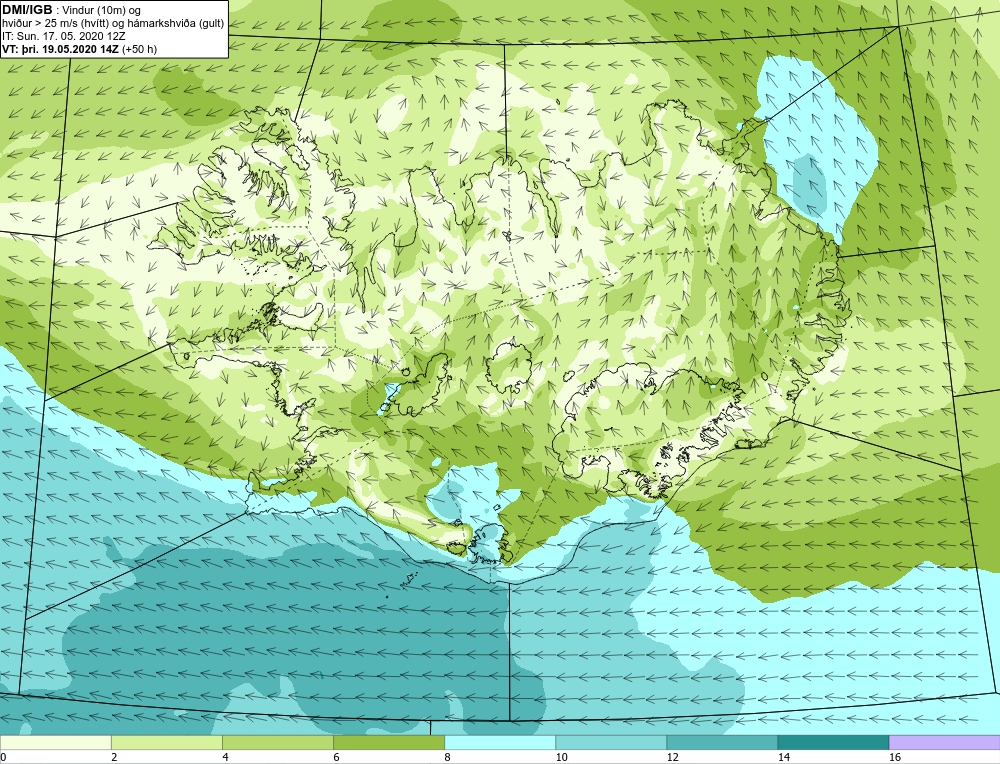1000x764 pixels.
Task: Click the 2–4 m/s light green legend swatch
Action: pos(167,742)
